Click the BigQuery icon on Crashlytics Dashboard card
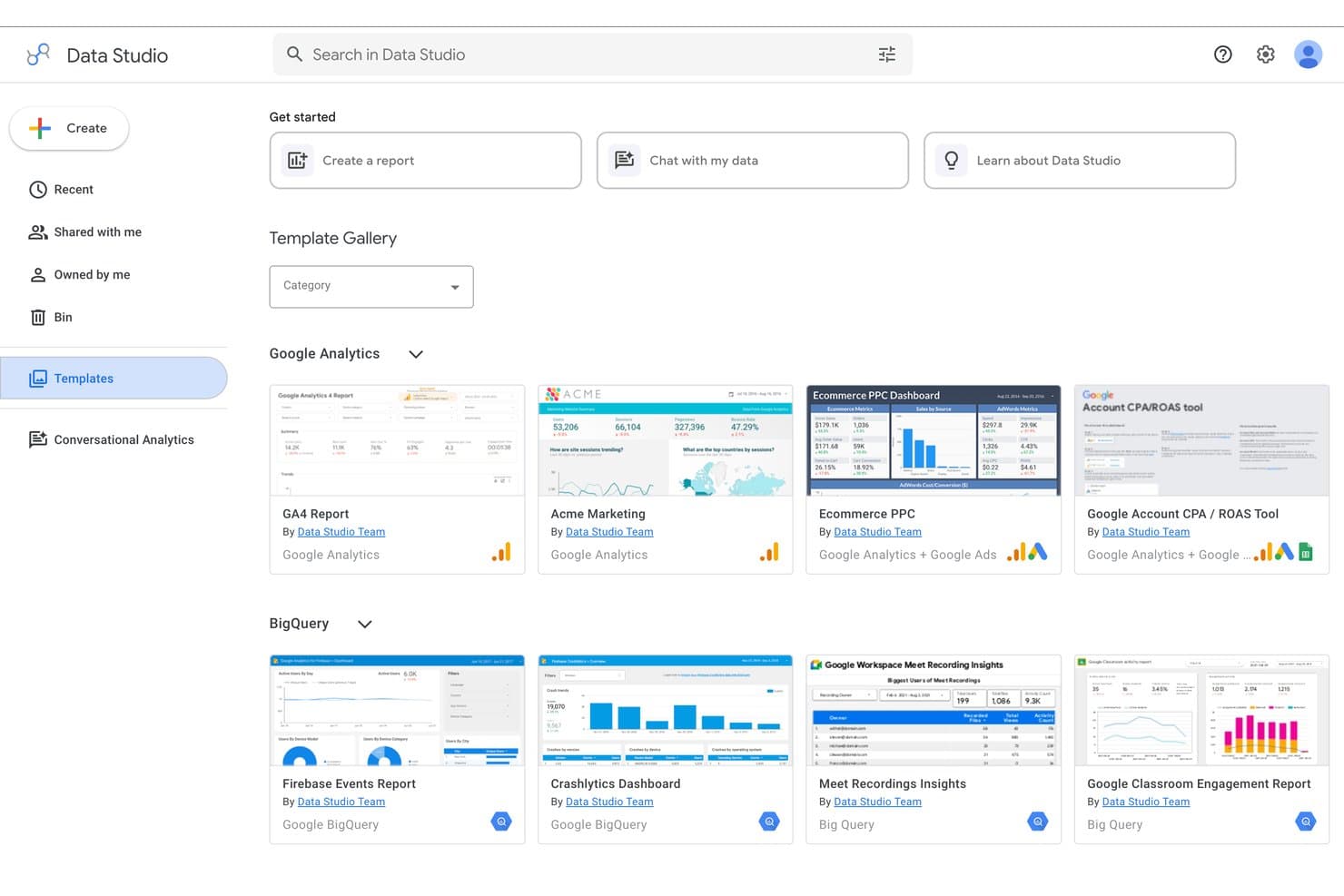Image resolution: width=1344 pixels, height=896 pixels. 769,822
